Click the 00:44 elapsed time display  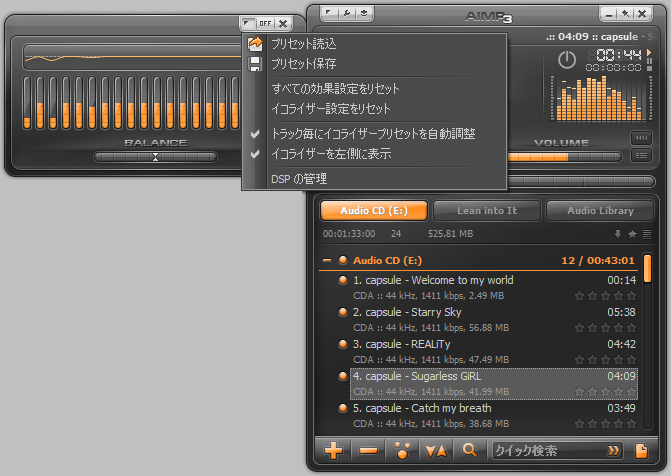(619, 54)
